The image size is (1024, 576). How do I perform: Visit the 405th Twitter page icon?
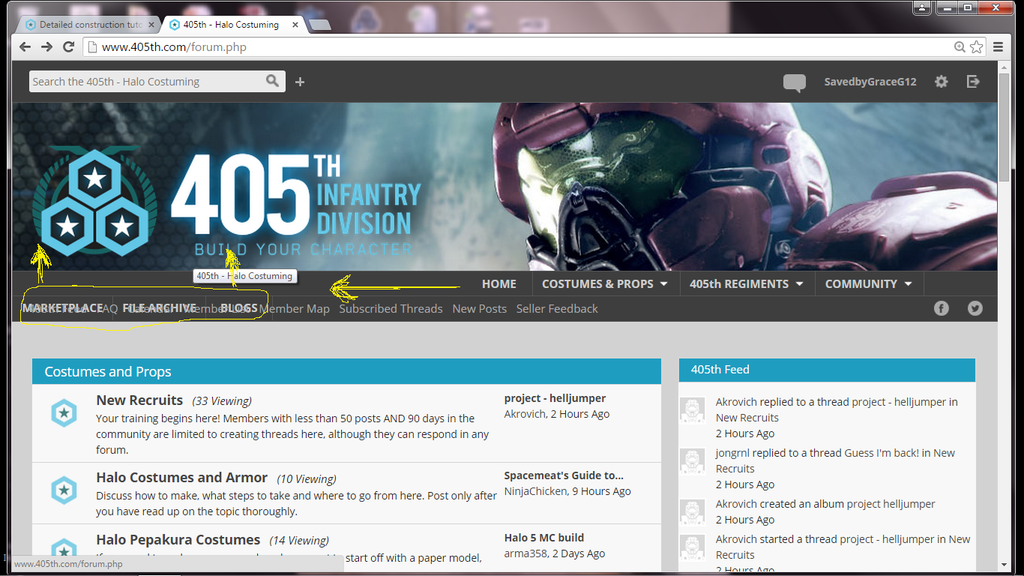(975, 308)
